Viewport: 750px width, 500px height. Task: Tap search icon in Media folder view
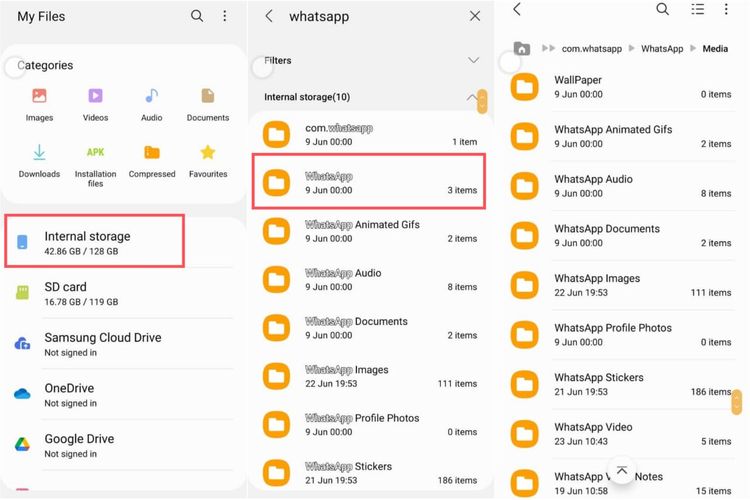point(662,9)
